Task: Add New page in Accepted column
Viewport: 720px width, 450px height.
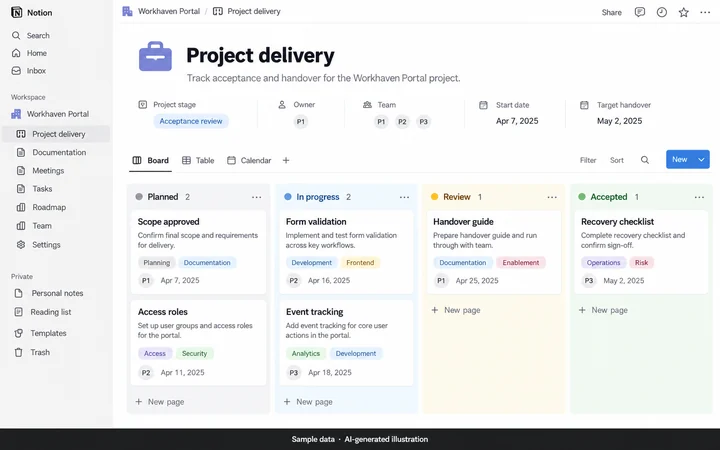Action: [x=603, y=310]
